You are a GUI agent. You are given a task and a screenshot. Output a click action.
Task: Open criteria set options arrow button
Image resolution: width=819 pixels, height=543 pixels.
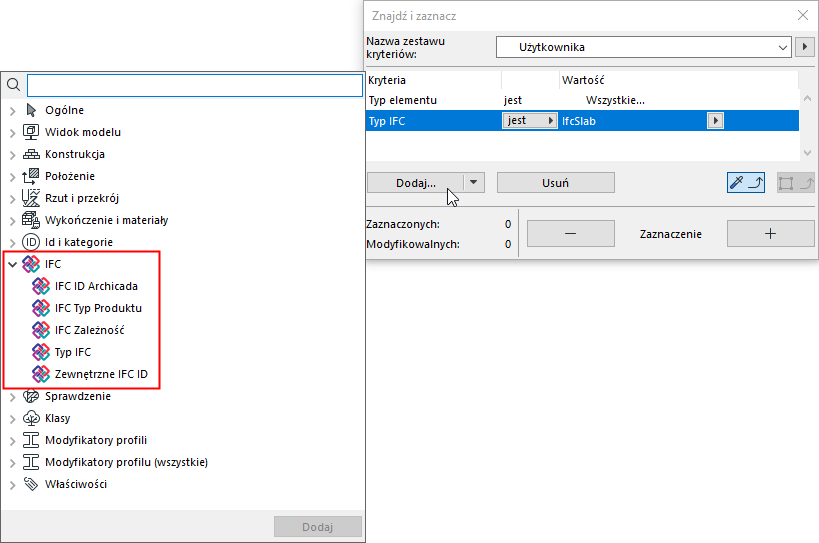click(805, 47)
